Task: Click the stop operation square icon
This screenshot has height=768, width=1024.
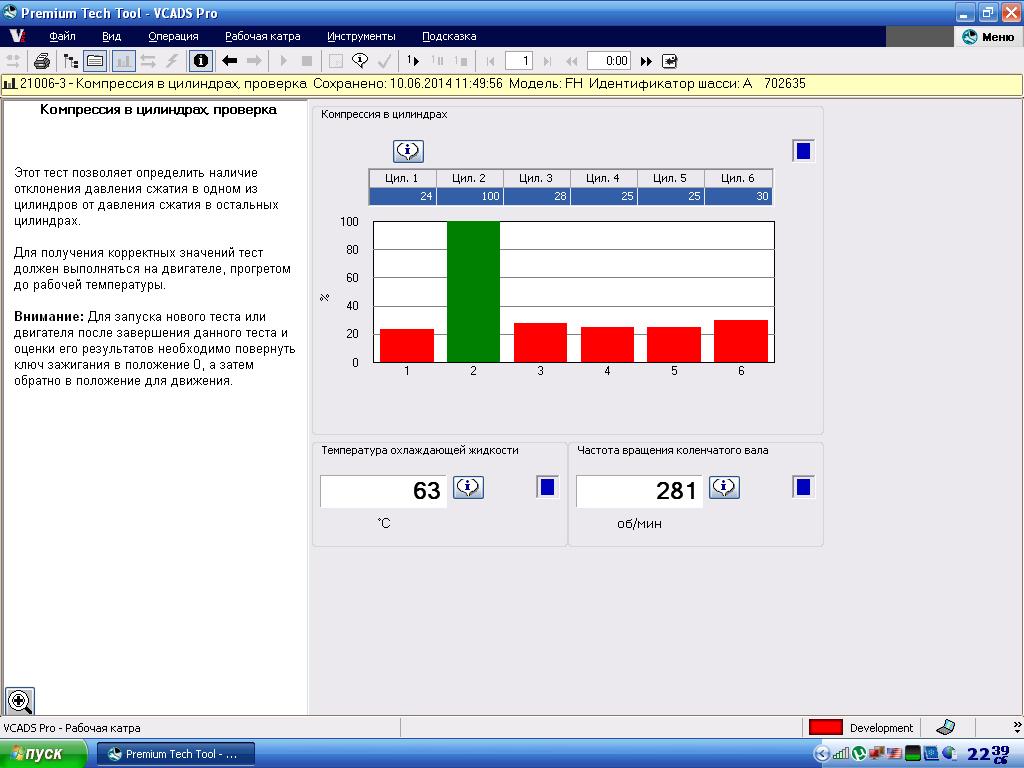Action: coord(307,61)
